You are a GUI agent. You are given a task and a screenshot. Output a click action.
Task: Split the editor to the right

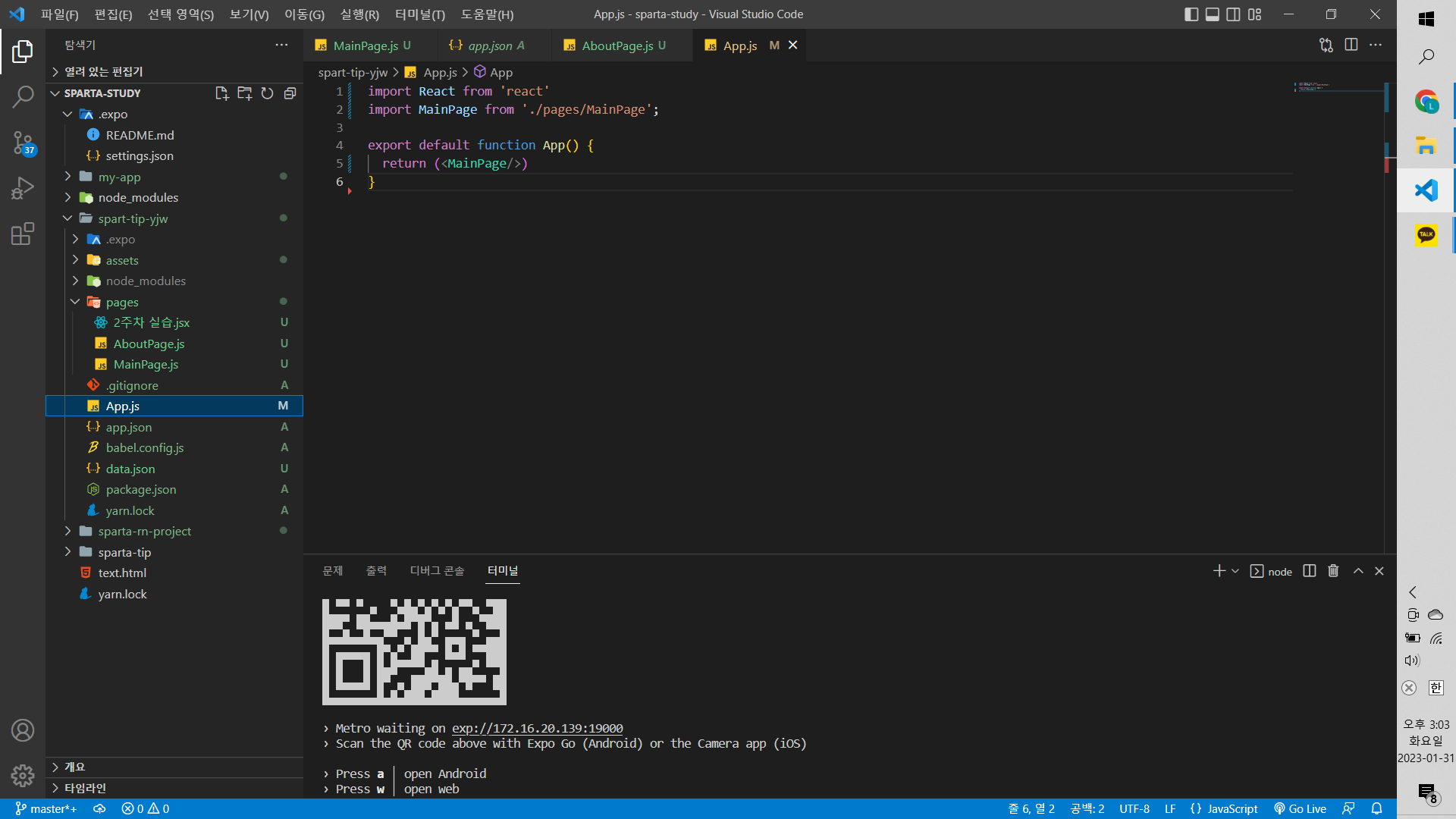coord(1351,45)
